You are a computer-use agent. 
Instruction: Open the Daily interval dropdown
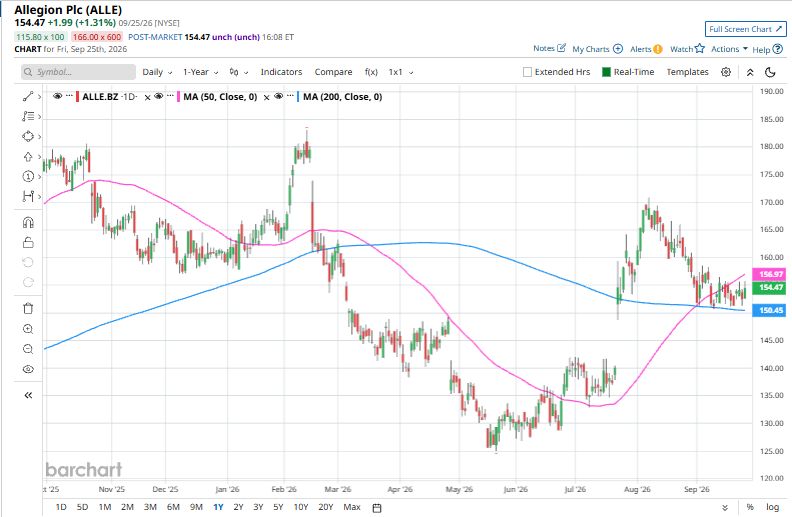tap(157, 72)
